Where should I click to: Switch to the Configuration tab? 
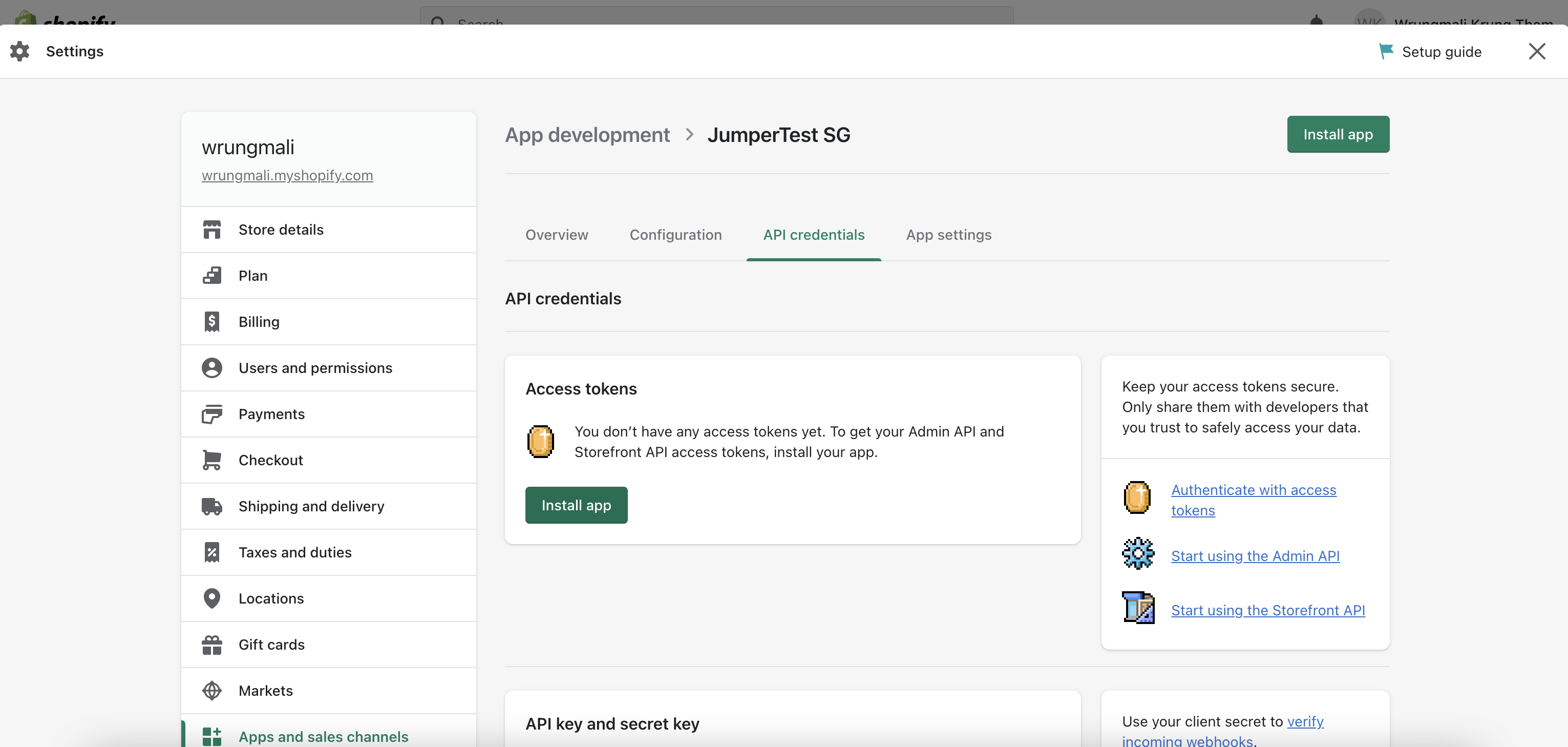pyautogui.click(x=675, y=235)
